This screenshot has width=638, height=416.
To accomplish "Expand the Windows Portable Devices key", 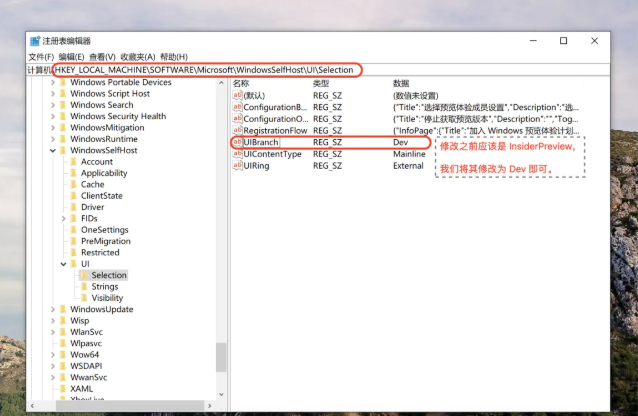I will [x=53, y=82].
